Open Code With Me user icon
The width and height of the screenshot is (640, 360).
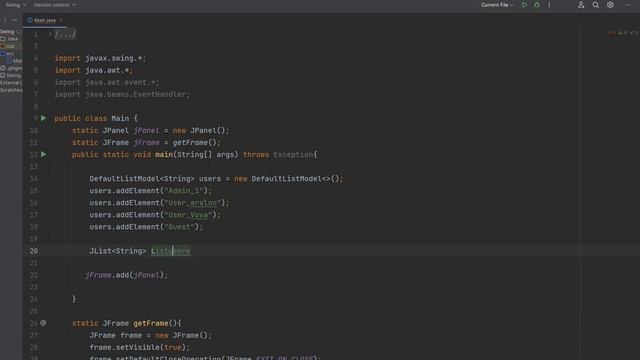point(581,5)
